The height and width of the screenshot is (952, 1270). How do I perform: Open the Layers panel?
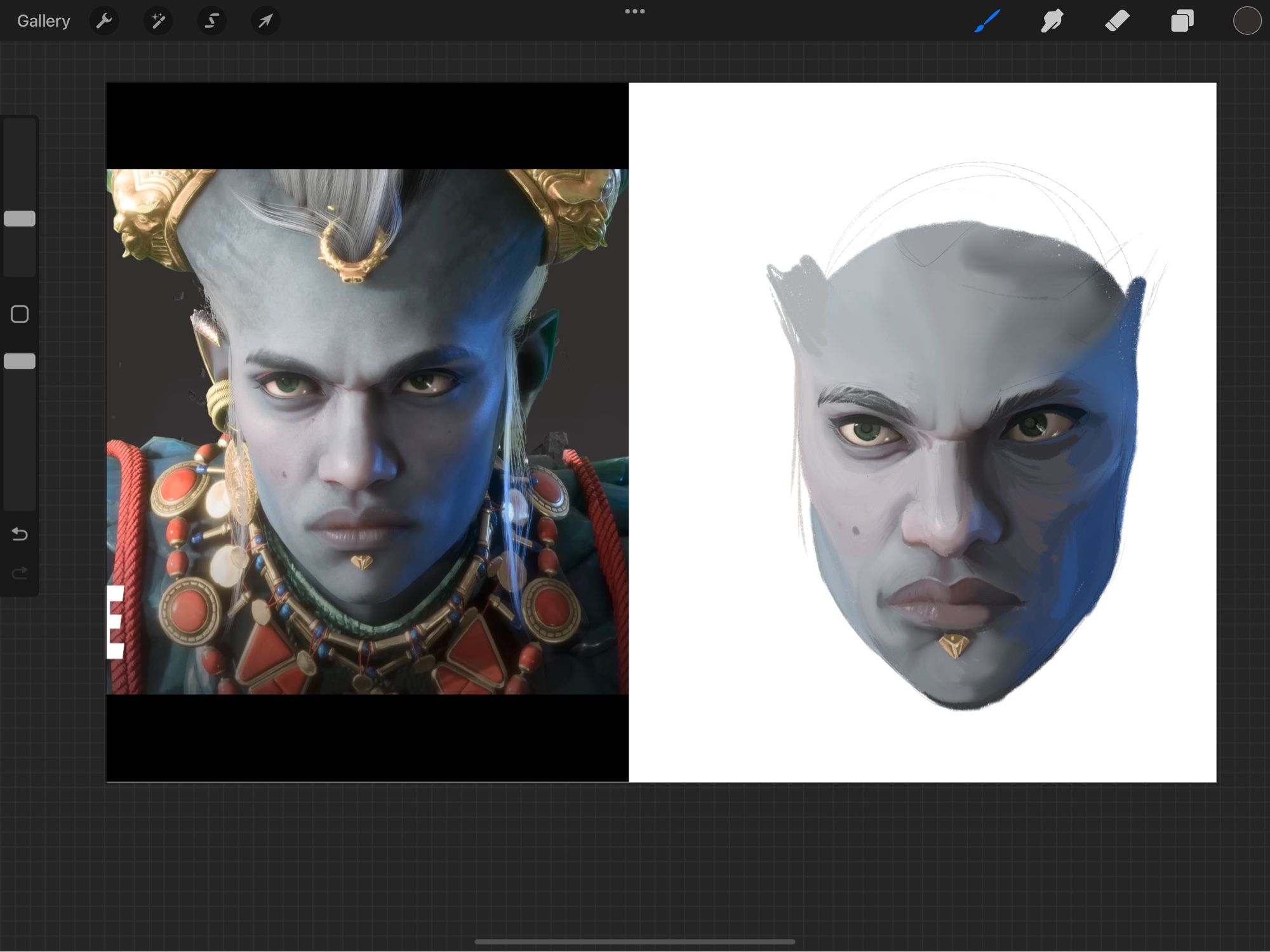[x=1182, y=21]
